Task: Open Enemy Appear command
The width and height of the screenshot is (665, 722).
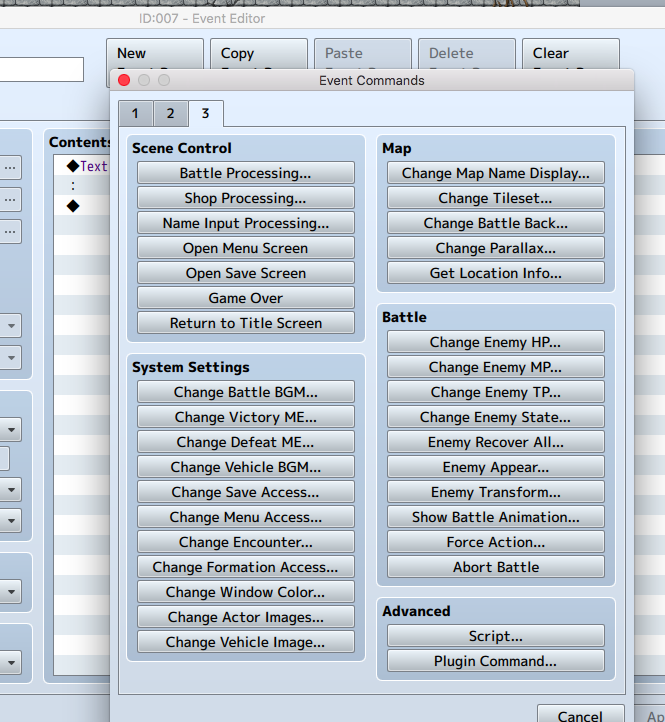Action: (x=496, y=467)
